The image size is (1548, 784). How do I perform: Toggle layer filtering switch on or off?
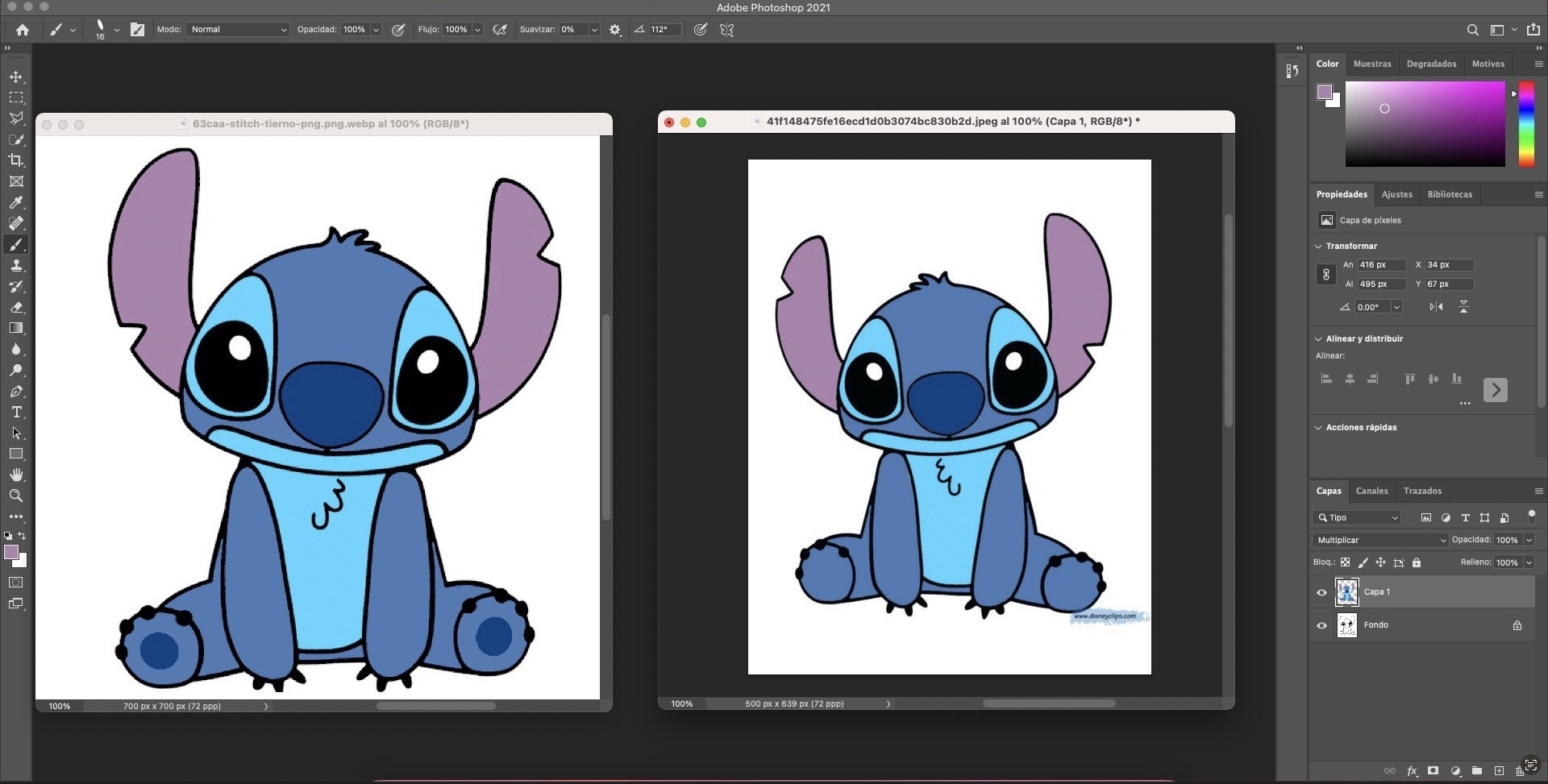coord(1531,516)
